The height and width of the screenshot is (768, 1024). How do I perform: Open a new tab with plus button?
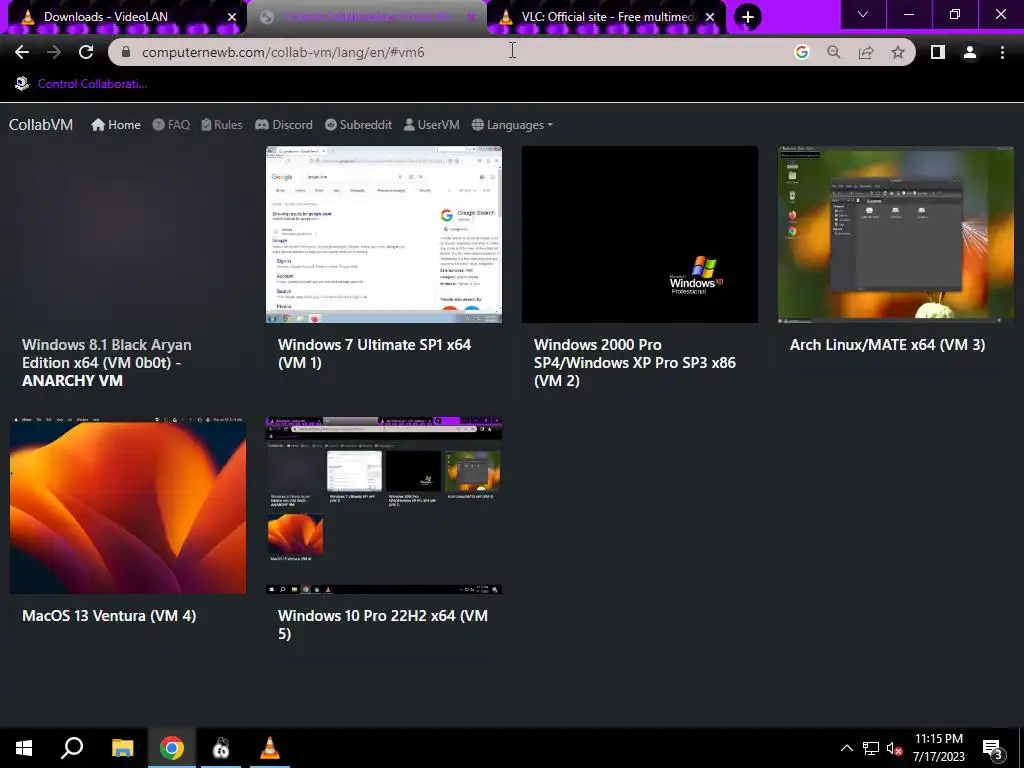[748, 16]
